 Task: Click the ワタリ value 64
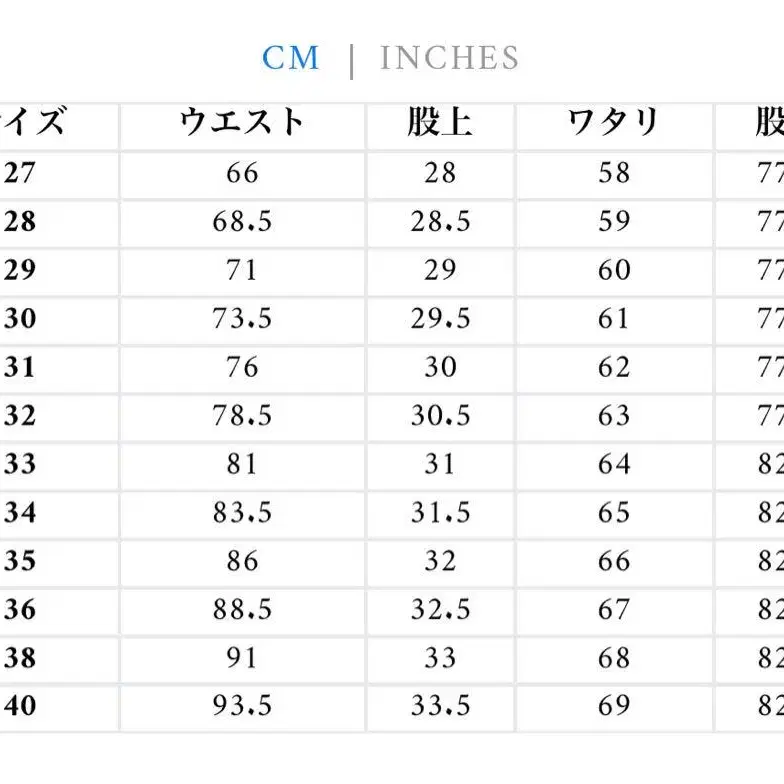[x=614, y=464]
